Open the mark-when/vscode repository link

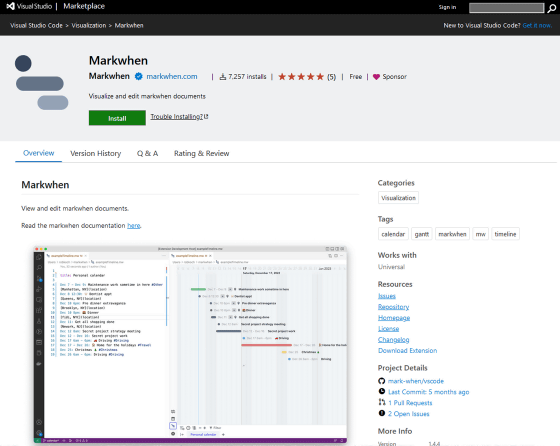pos(416,381)
